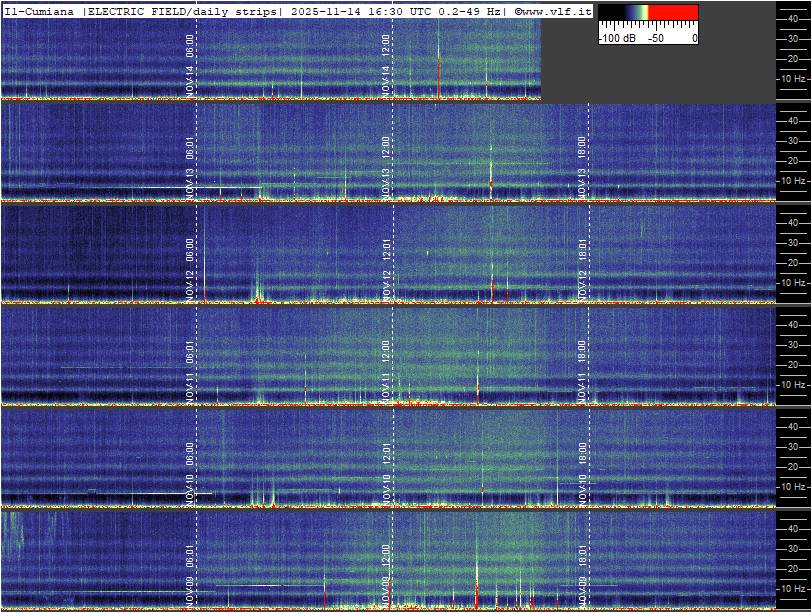Click the 10 Hz axis label on Nov 14 strip
Viewport: 812px width, 613px height.
coord(793,78)
